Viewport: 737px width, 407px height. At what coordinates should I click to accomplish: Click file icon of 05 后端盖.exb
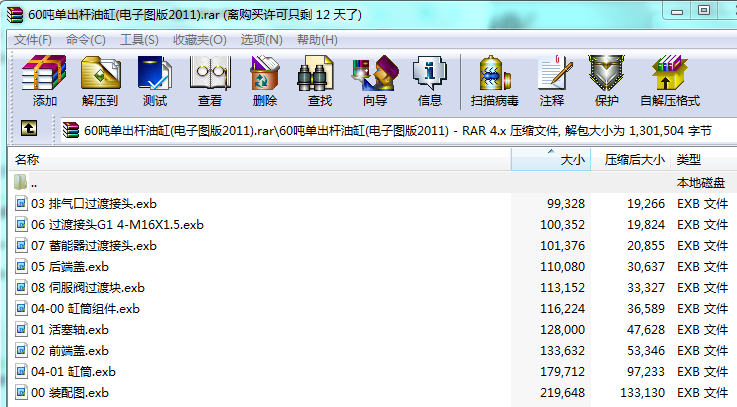tap(21, 266)
